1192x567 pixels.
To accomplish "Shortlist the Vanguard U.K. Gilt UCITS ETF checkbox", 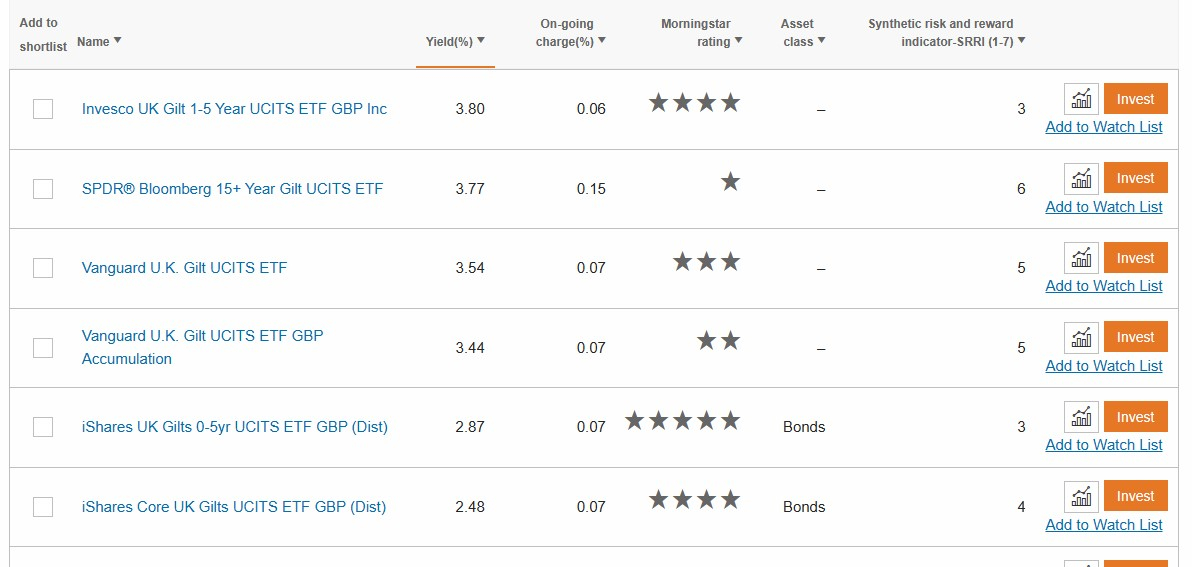I will [x=43, y=268].
